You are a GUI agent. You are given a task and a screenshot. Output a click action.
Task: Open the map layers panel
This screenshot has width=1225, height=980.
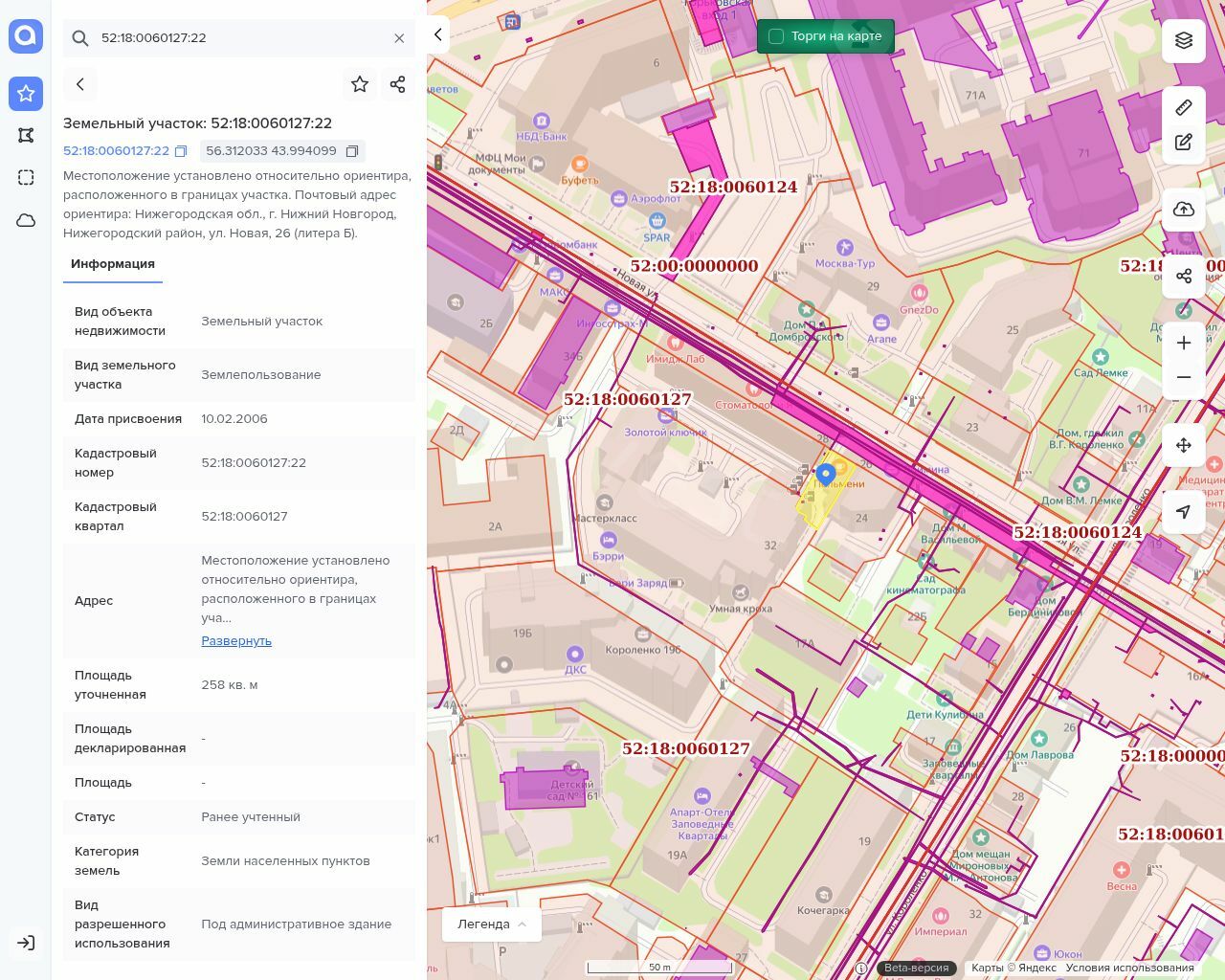coord(1184,40)
